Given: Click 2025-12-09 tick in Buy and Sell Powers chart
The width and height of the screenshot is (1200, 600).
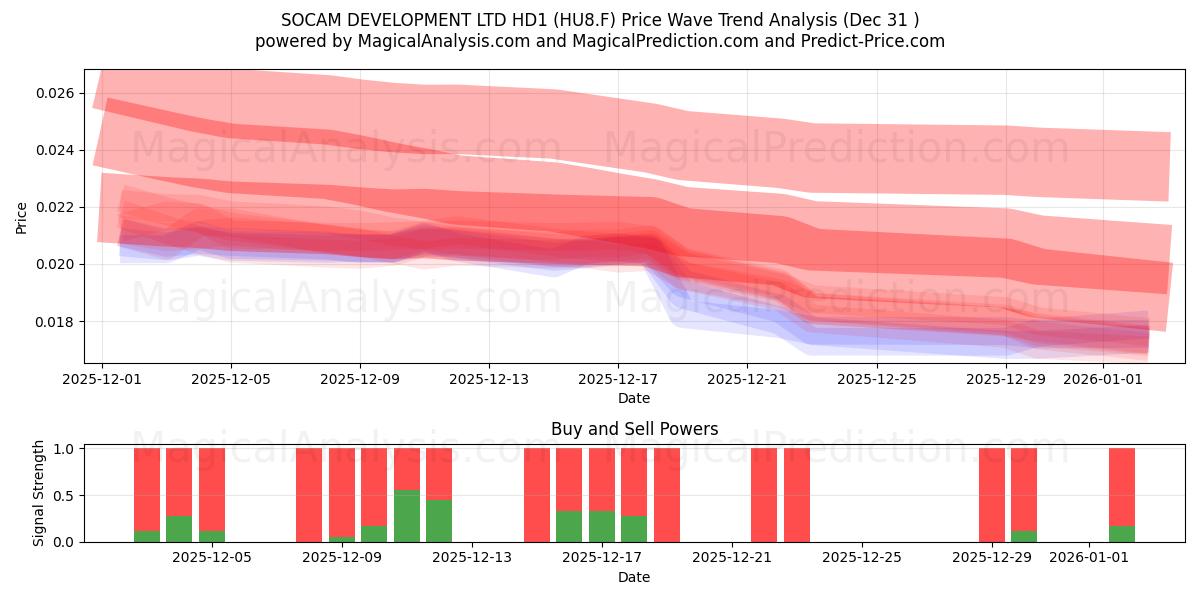Looking at the screenshot, I should [x=344, y=558].
